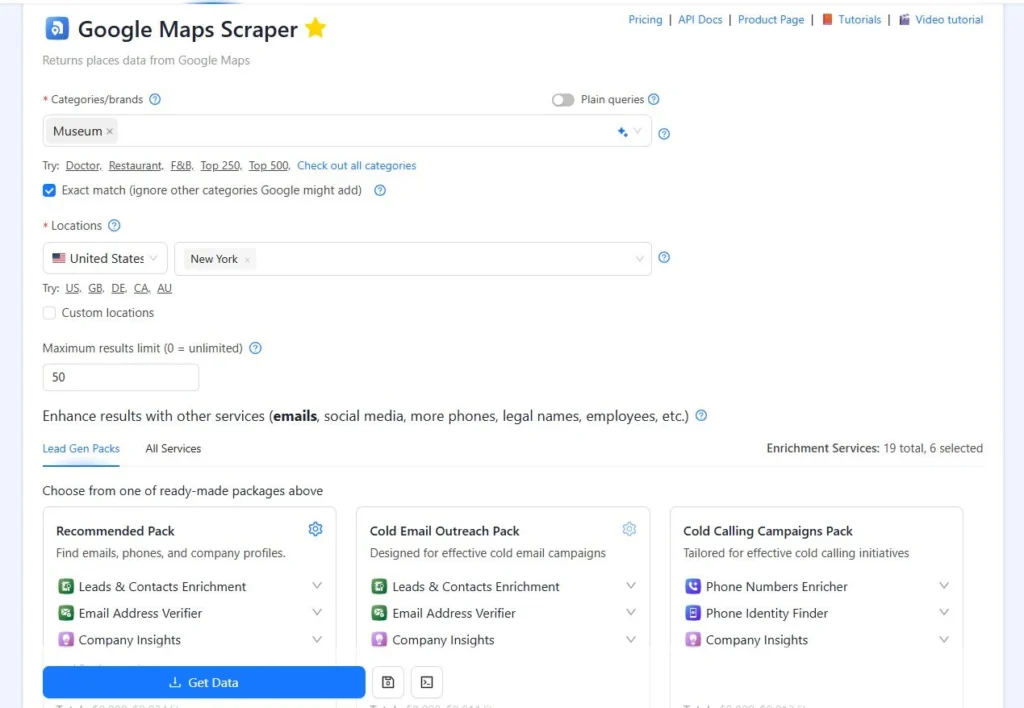Viewport: 1024px width, 708px height.
Task: Open help icon right of categories field
Action: point(664,134)
